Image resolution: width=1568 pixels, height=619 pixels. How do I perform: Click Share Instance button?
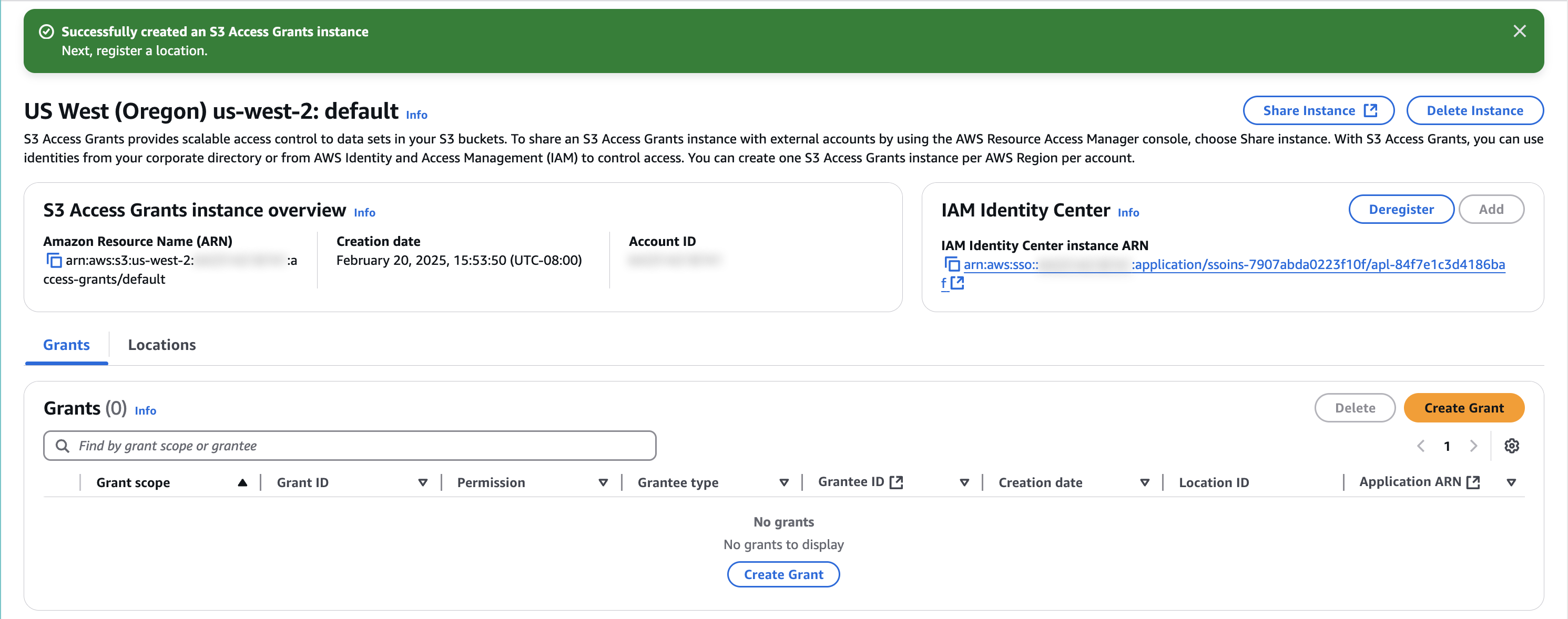1318,111
